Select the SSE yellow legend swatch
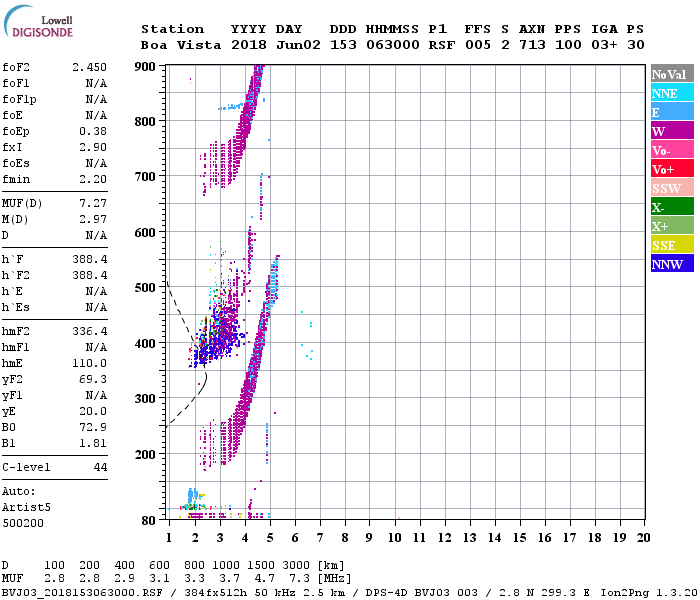This screenshot has height=600, width=700. click(x=672, y=245)
